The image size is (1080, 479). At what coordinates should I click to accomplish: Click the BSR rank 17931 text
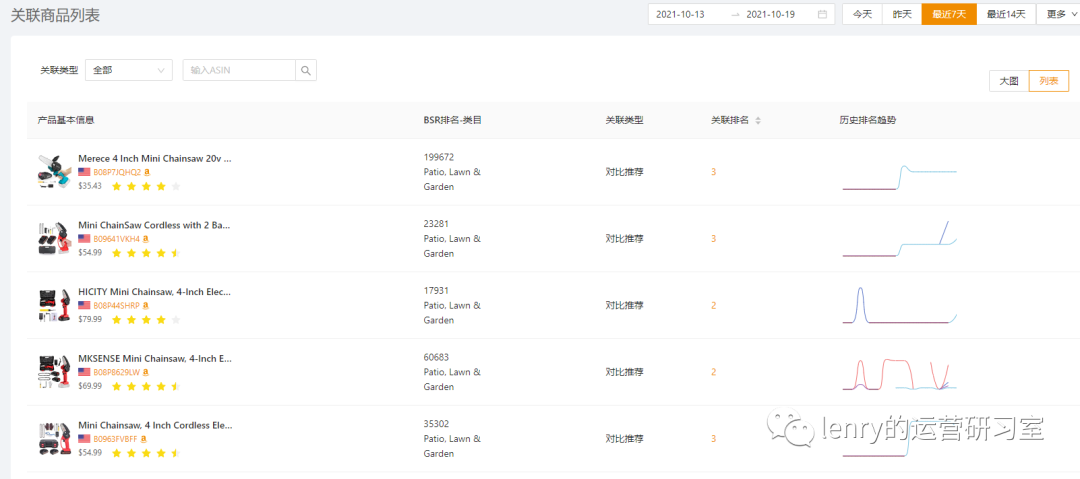436,291
